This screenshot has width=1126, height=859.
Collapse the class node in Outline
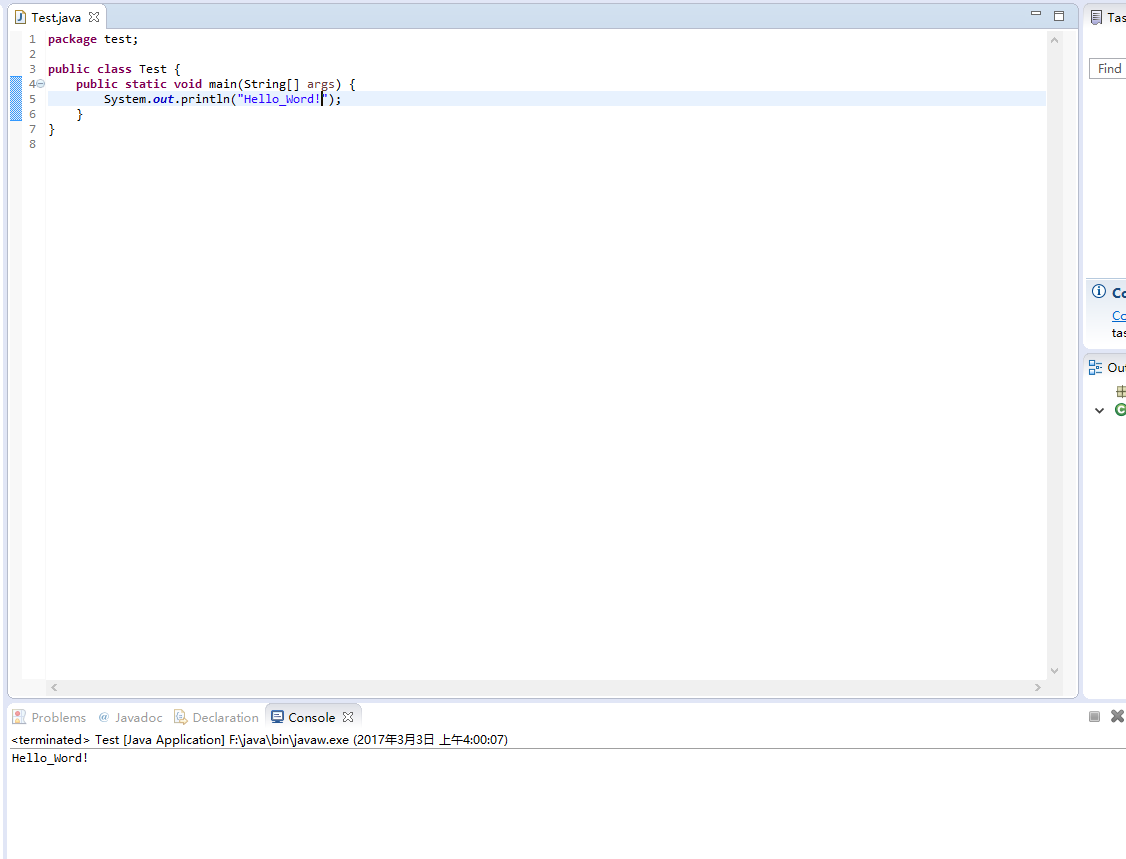coord(1099,410)
